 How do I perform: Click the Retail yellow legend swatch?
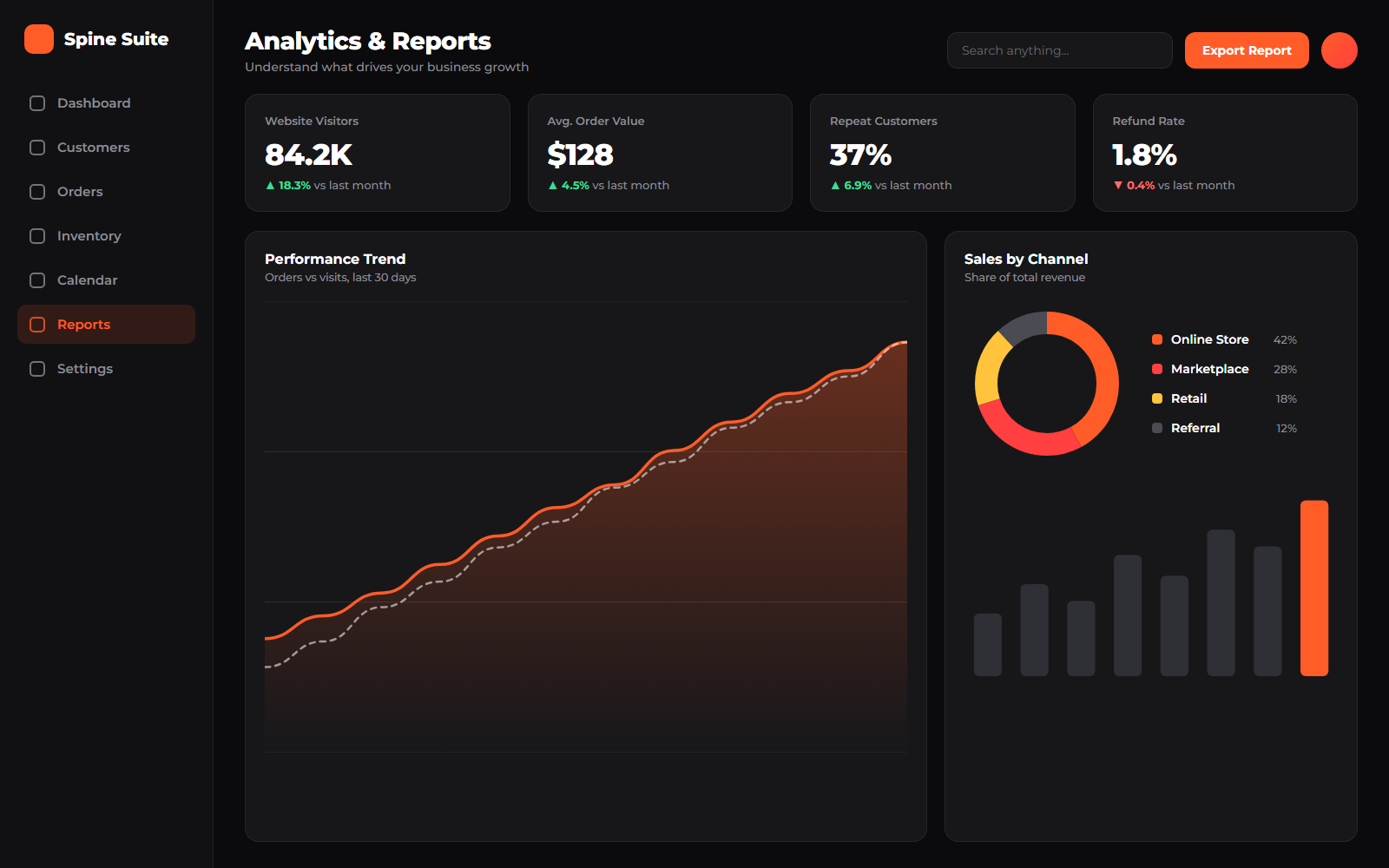[x=1157, y=398]
